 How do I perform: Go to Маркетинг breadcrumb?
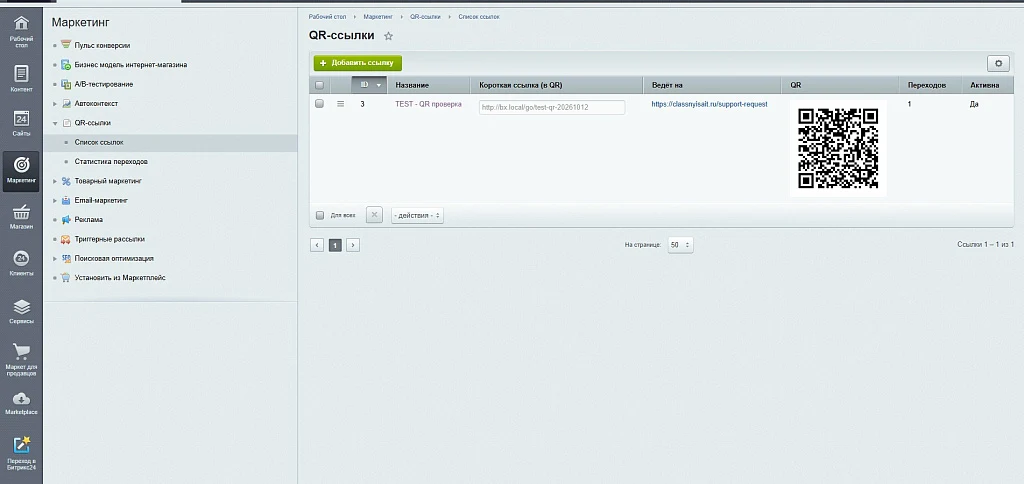(x=378, y=16)
